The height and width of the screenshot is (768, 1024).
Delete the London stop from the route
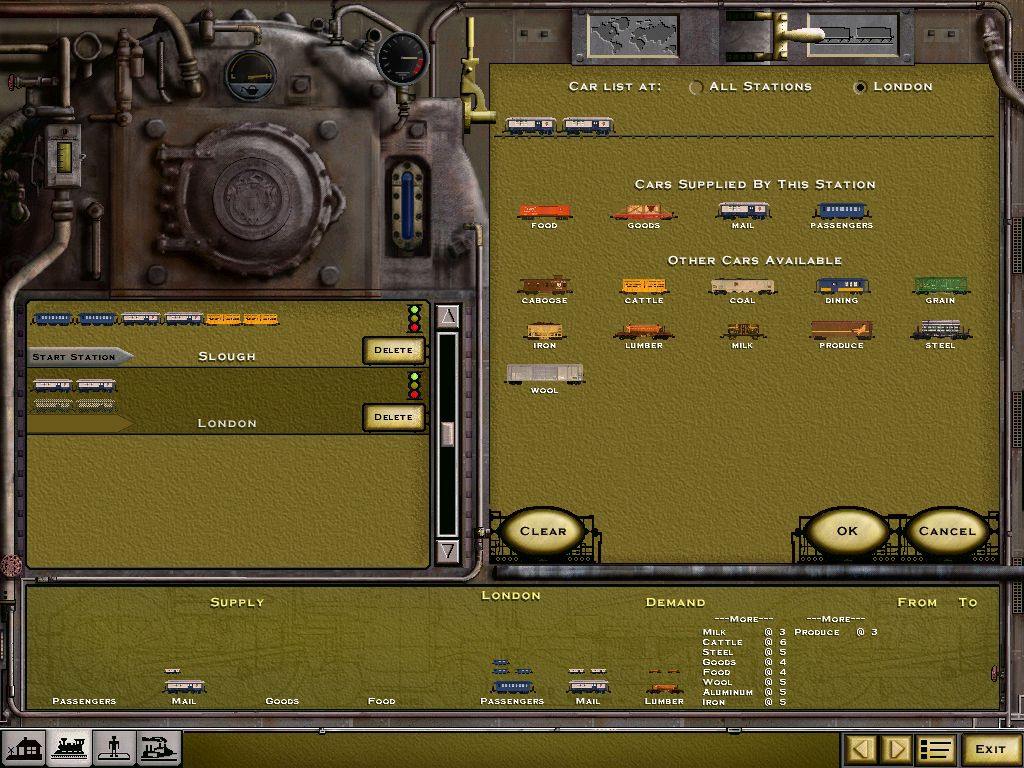[x=393, y=417]
